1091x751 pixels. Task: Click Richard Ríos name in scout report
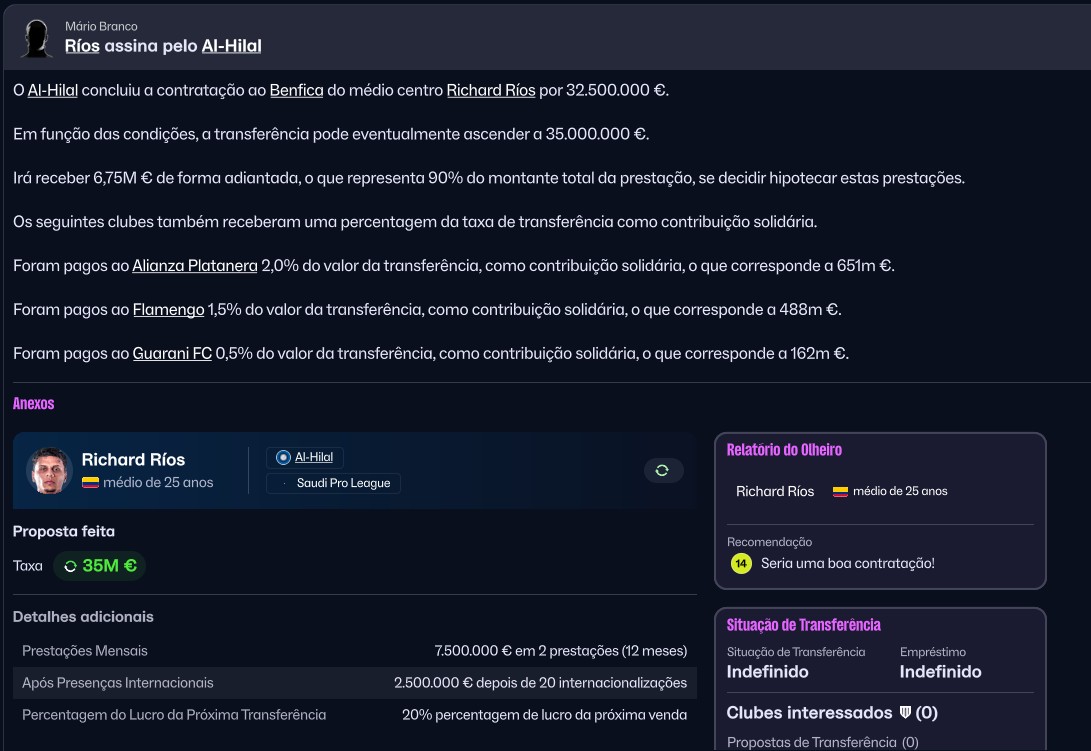point(775,491)
